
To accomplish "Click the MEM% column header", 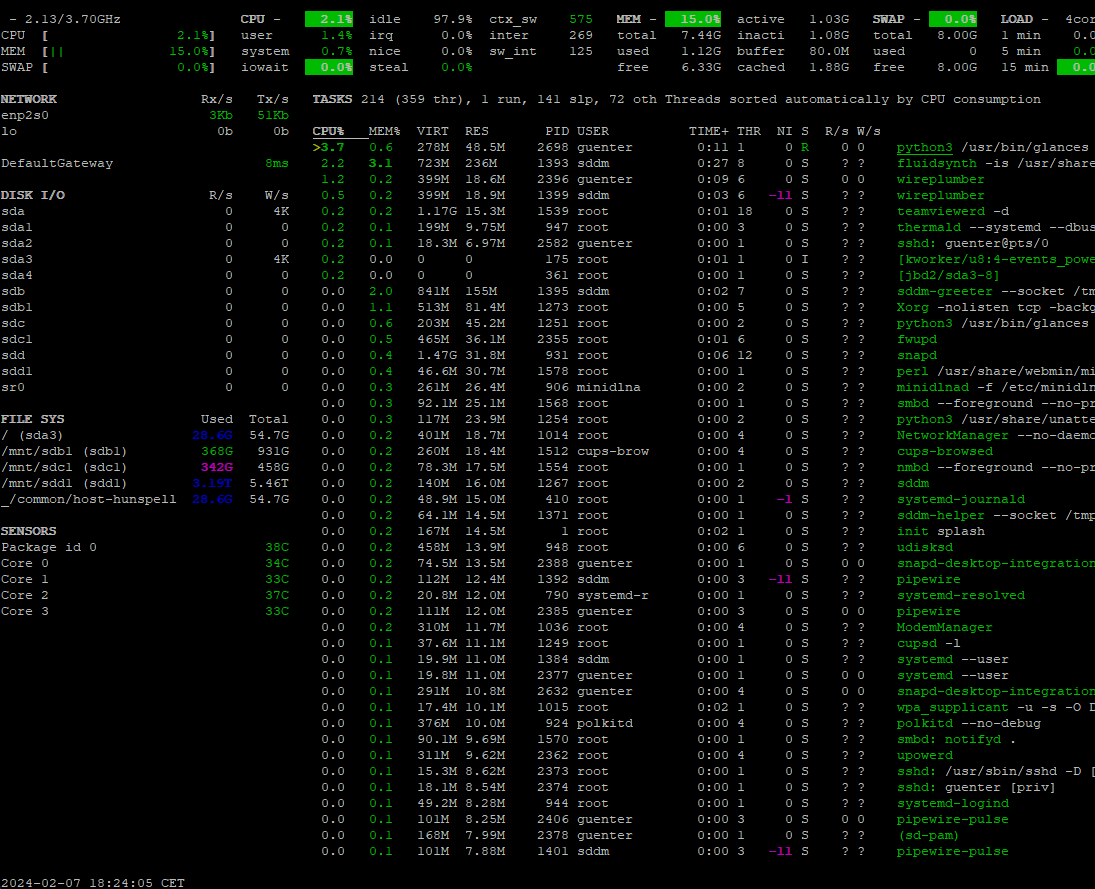I will coord(384,131).
